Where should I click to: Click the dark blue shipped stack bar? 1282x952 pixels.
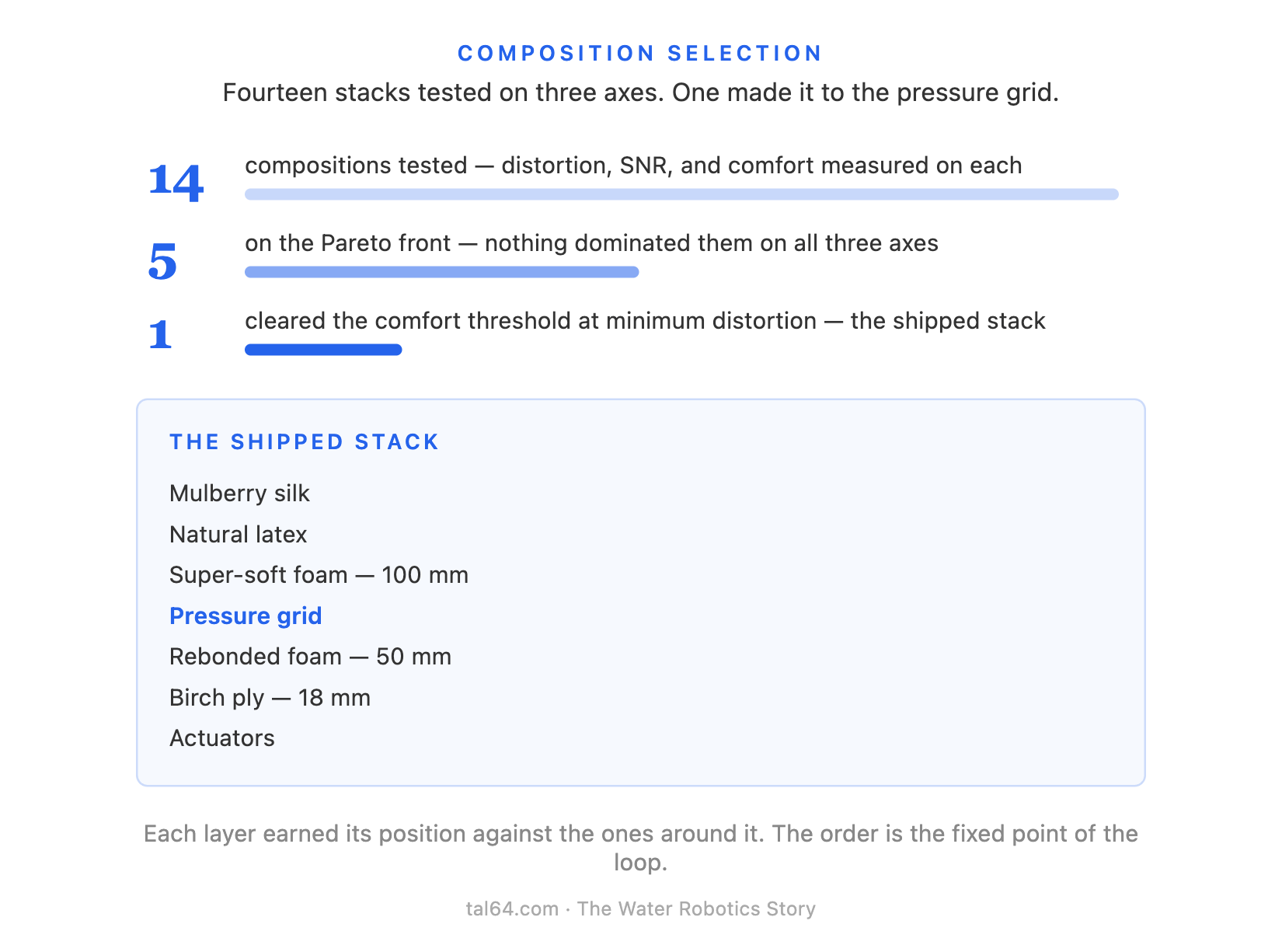(323, 350)
